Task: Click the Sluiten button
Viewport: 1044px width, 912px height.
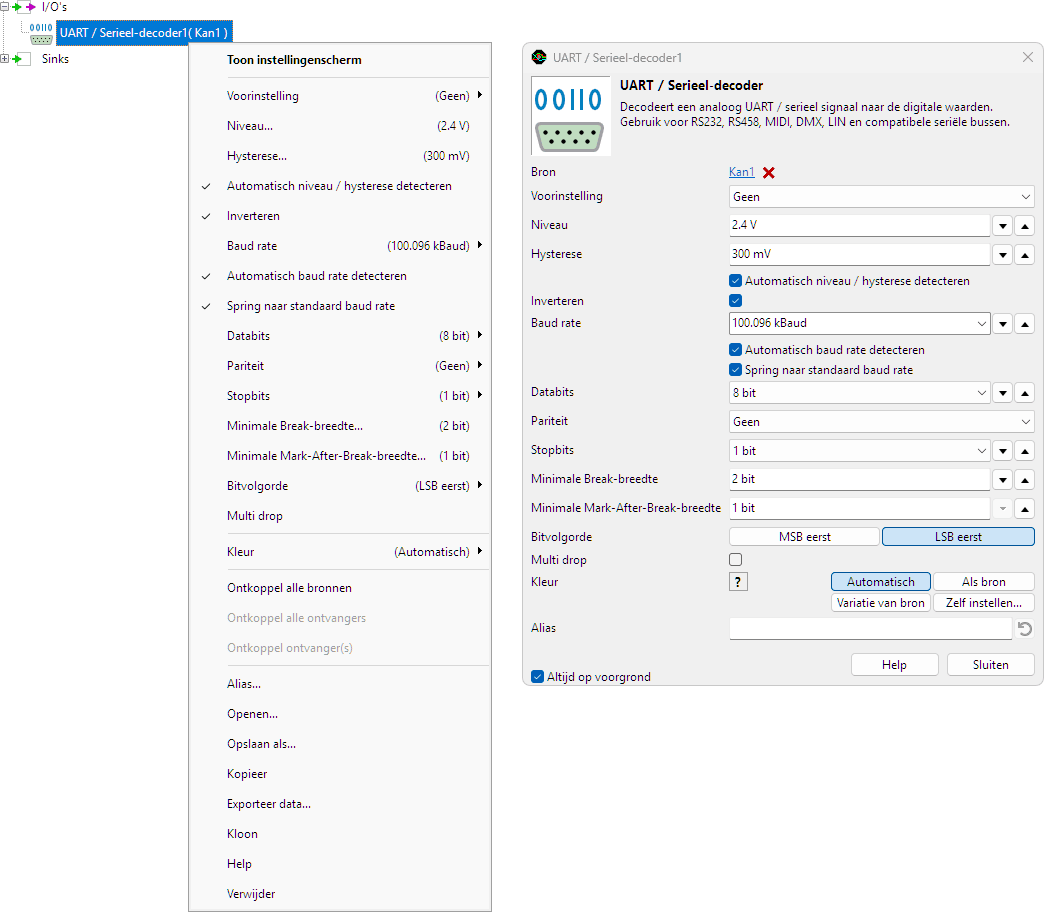Action: [x=991, y=665]
